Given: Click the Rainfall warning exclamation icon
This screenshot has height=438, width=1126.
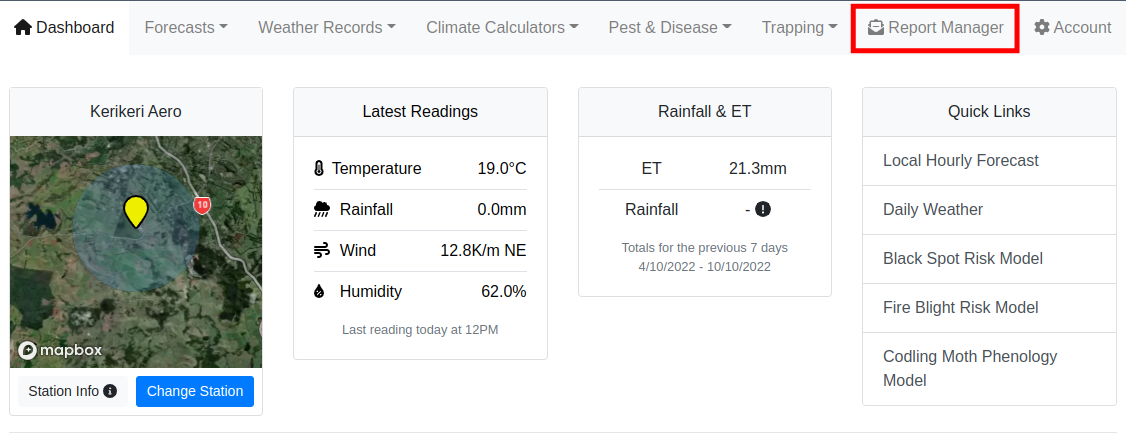Looking at the screenshot, I should coord(763,209).
